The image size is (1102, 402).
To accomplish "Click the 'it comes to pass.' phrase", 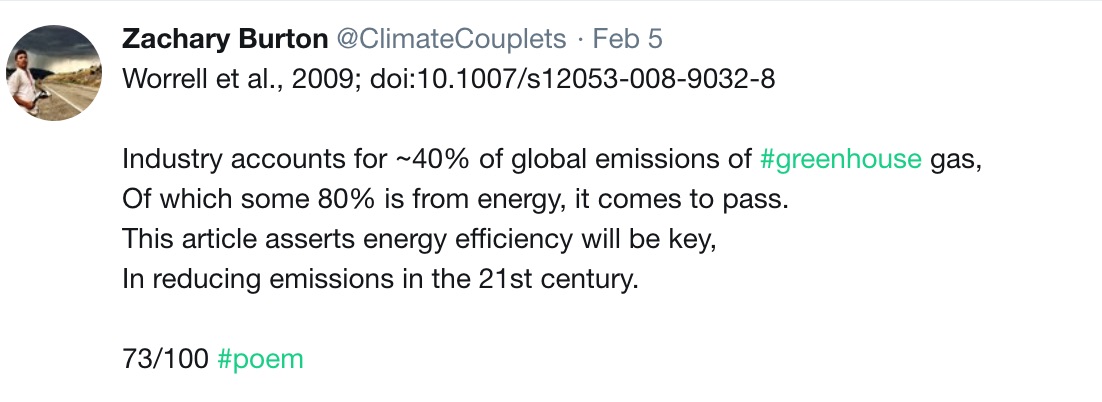I will (x=682, y=201).
